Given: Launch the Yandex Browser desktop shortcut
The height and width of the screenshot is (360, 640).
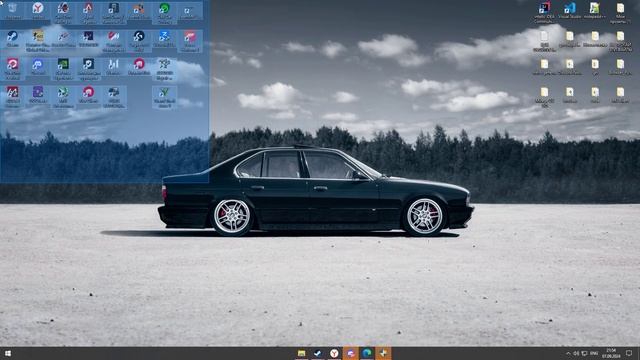Looking at the screenshot, I should pos(38,11).
